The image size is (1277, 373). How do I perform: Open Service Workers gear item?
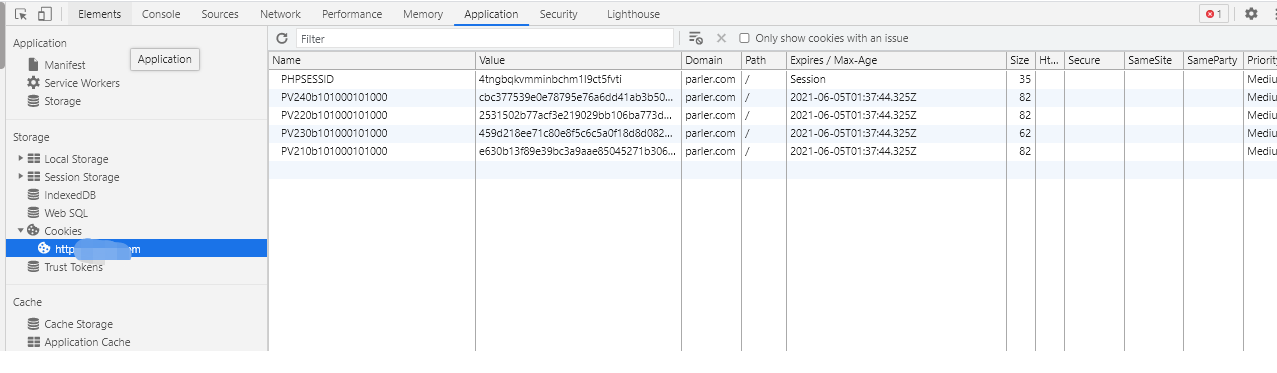(73, 83)
